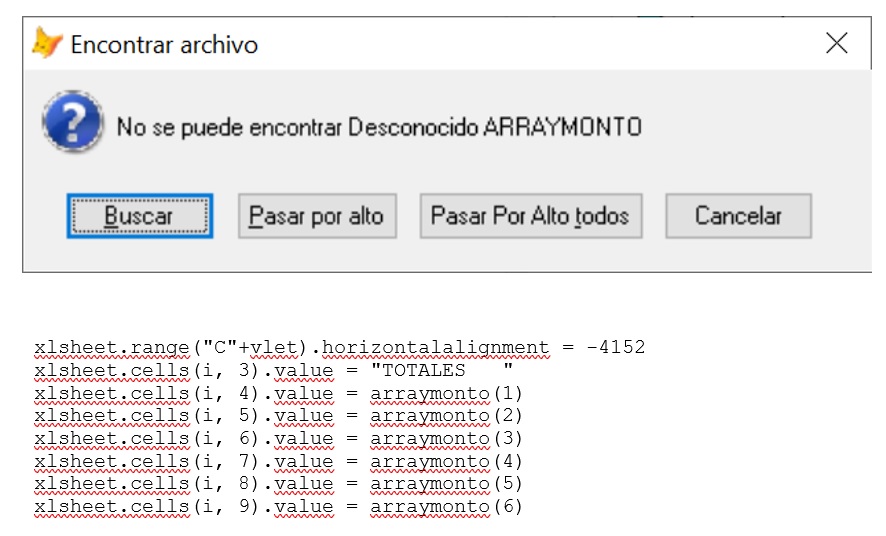This screenshot has height=536, width=886.
Task: Click arraymonto(3) in the code
Action: [446, 439]
